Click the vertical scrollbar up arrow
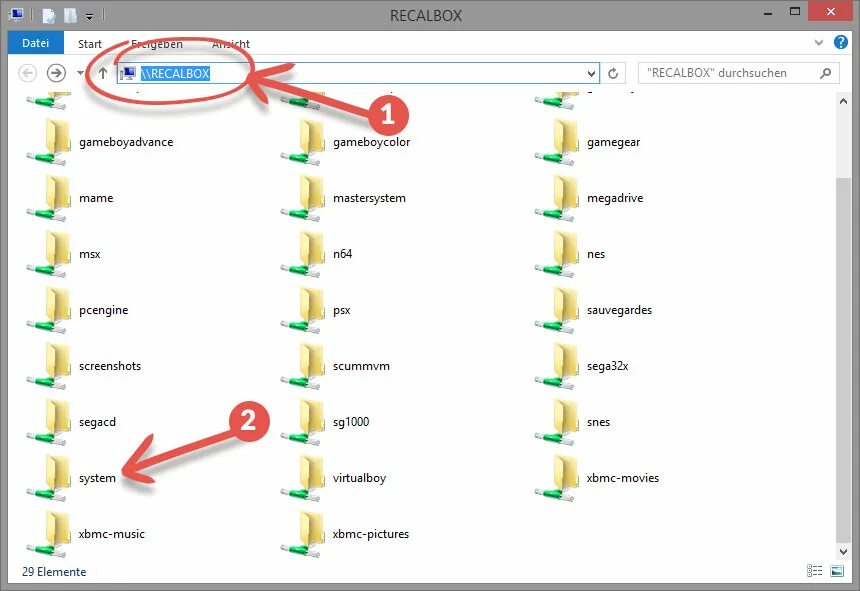Image resolution: width=860 pixels, height=591 pixels. tap(843, 101)
